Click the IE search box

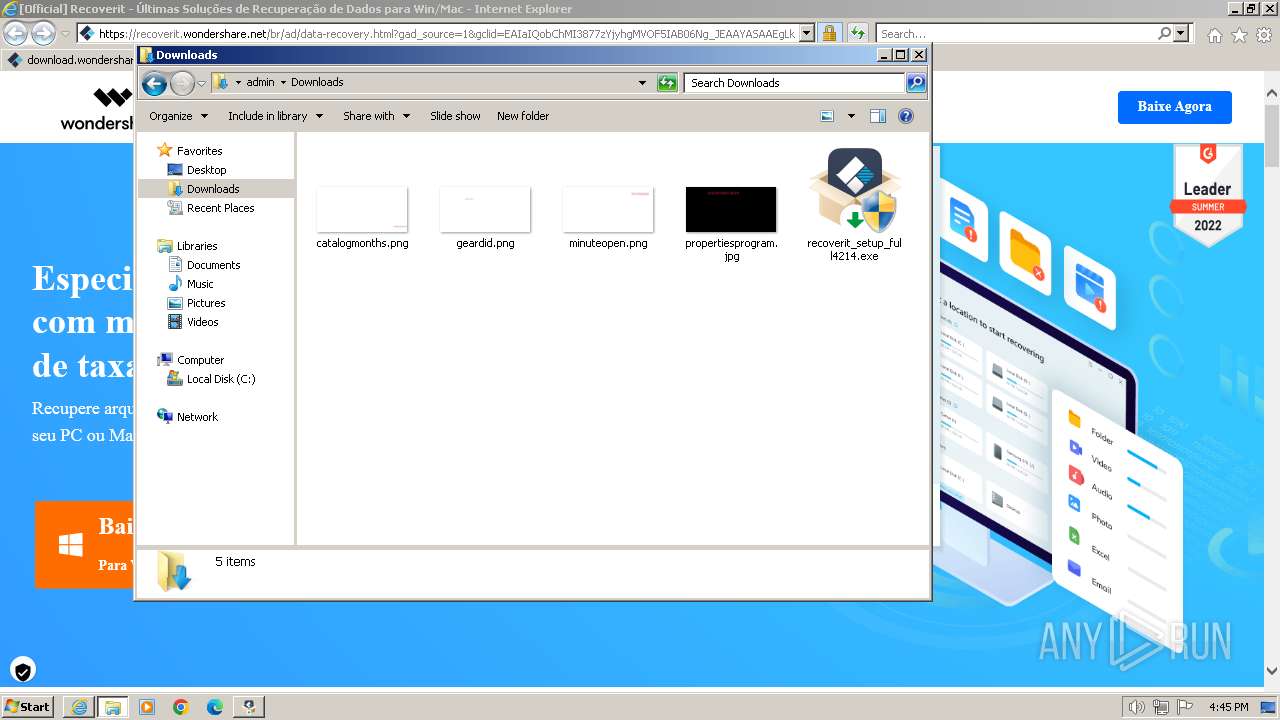(1016, 34)
